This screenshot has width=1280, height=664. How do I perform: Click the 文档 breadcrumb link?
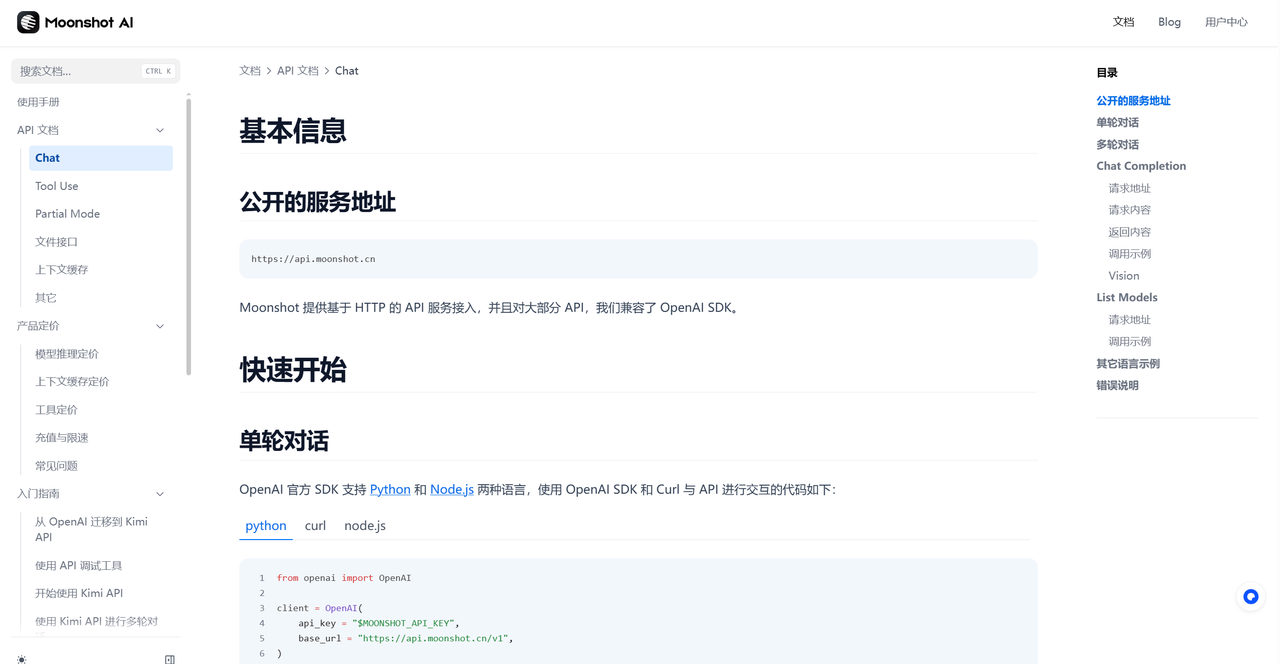click(x=250, y=71)
